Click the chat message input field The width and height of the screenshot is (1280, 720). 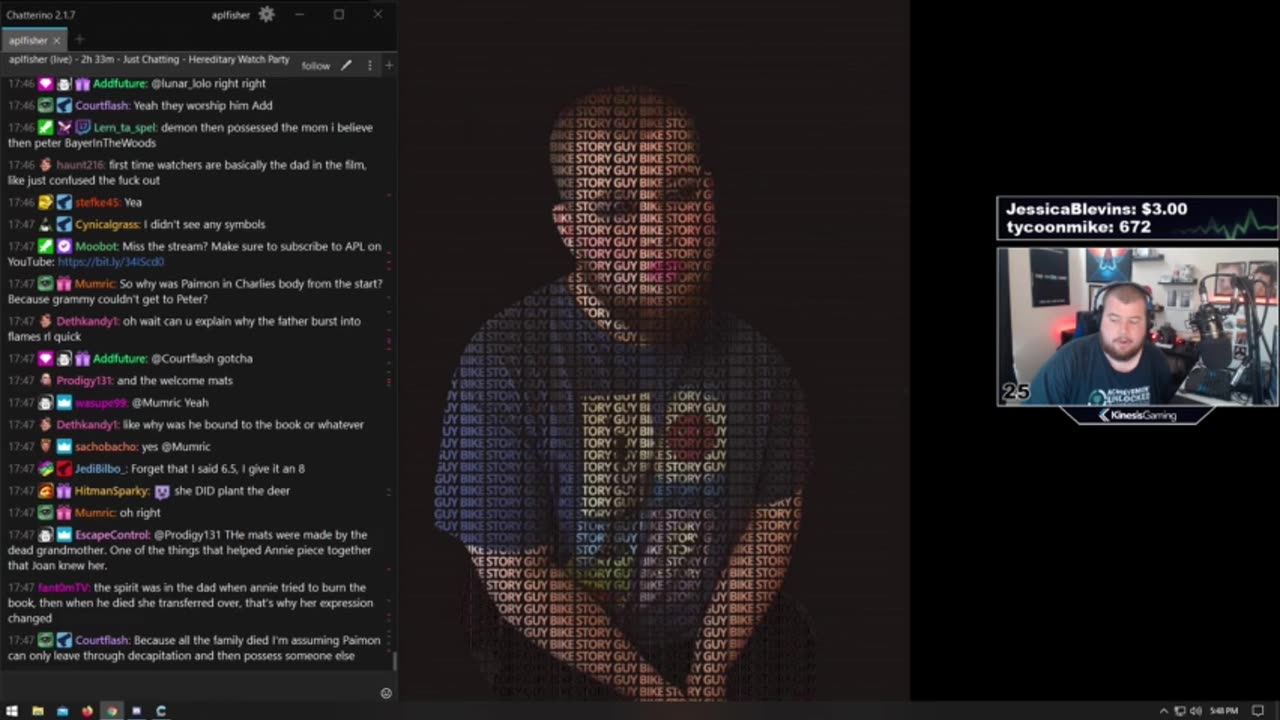(x=190, y=685)
